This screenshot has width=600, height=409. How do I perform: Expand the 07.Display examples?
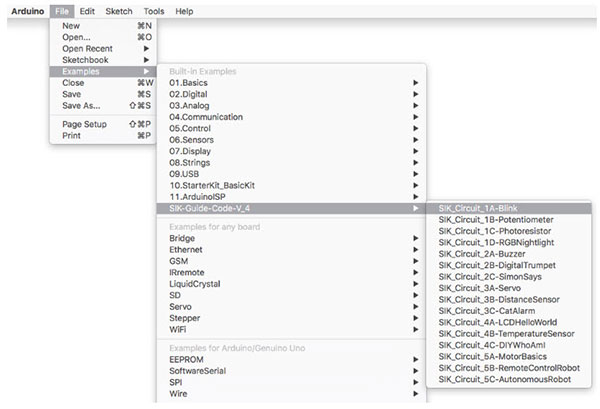tap(291, 151)
